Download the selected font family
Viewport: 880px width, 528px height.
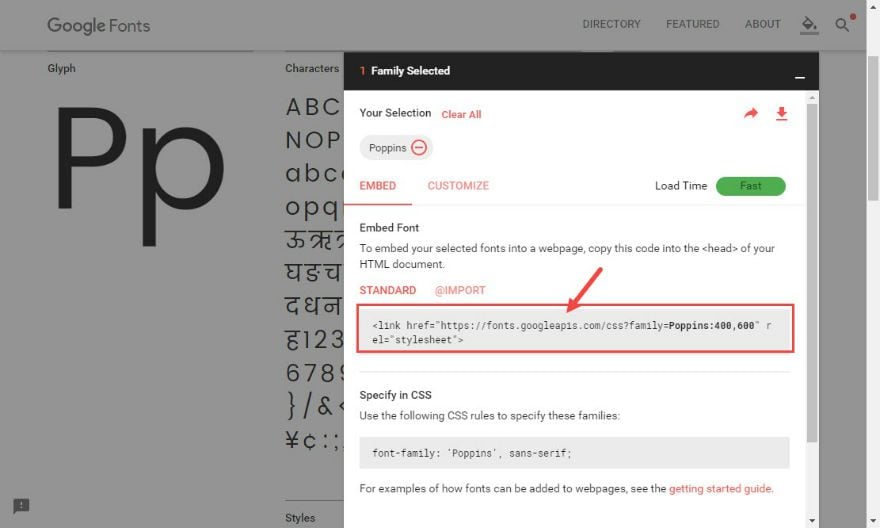pos(782,114)
